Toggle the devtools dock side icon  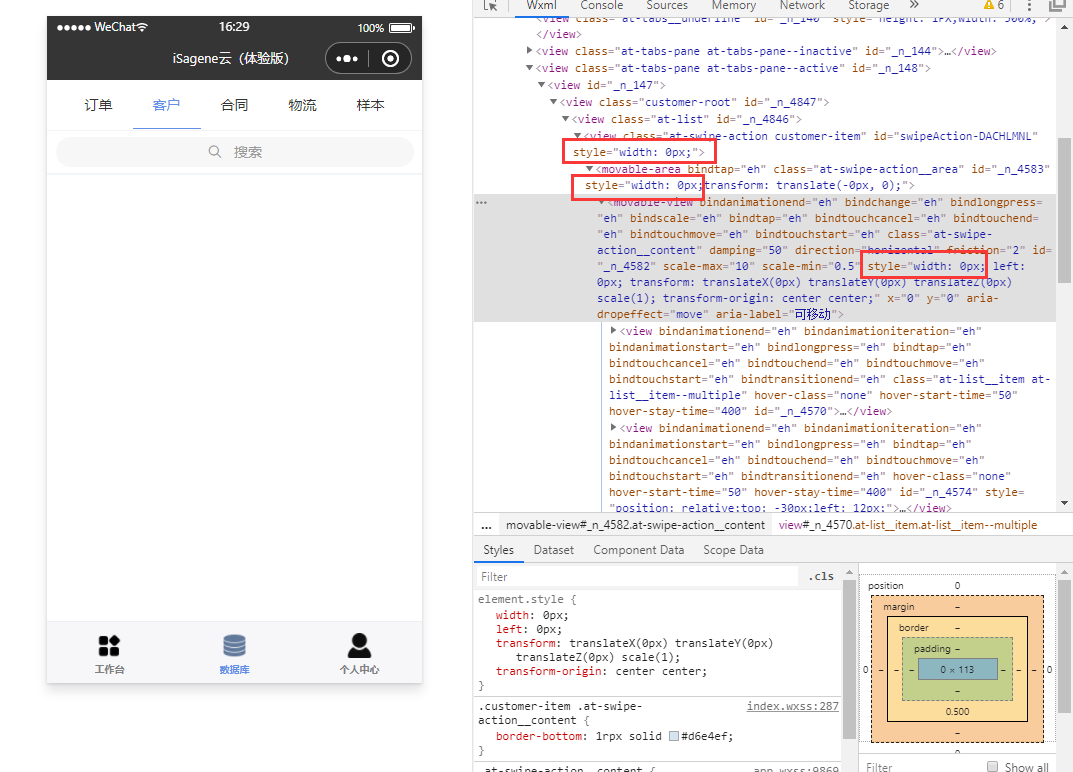click(x=1058, y=5)
